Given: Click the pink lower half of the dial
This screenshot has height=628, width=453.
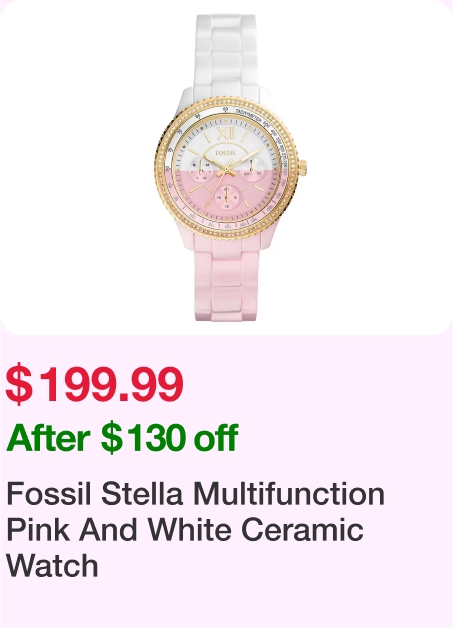Looking at the screenshot, I should pos(227,192).
